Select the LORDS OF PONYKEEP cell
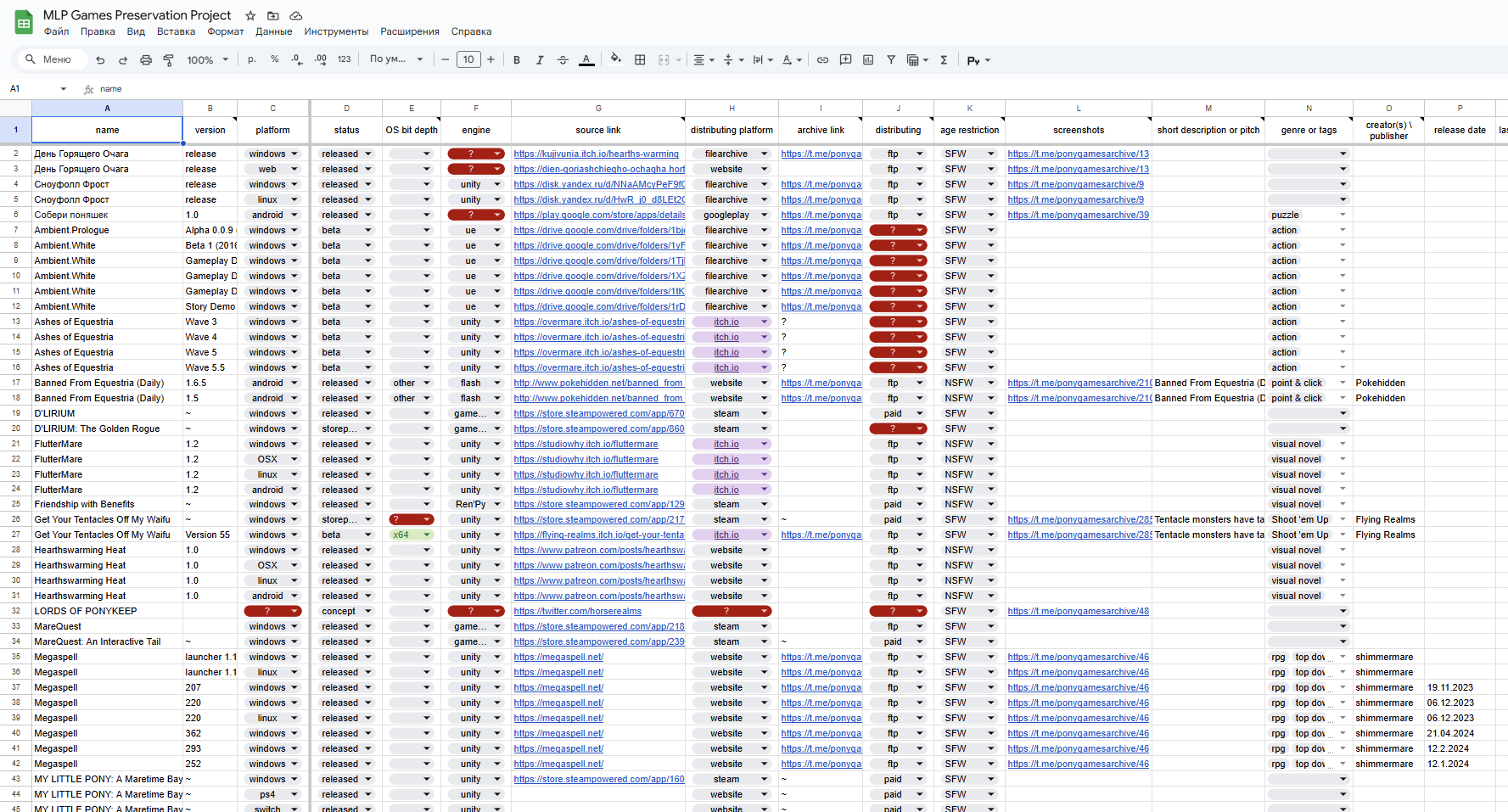Viewport: 1508px width, 812px height. pos(107,611)
